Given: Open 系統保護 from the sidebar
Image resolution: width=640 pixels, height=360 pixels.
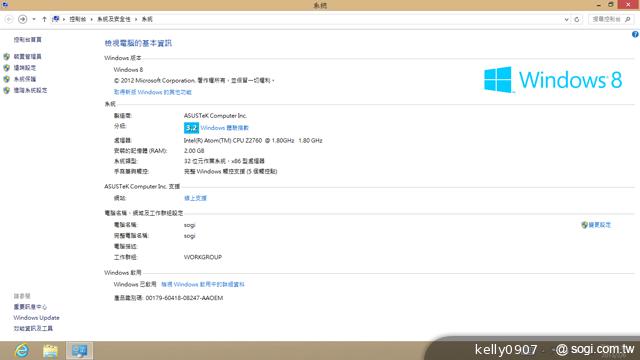Looking at the screenshot, I should point(25,79).
